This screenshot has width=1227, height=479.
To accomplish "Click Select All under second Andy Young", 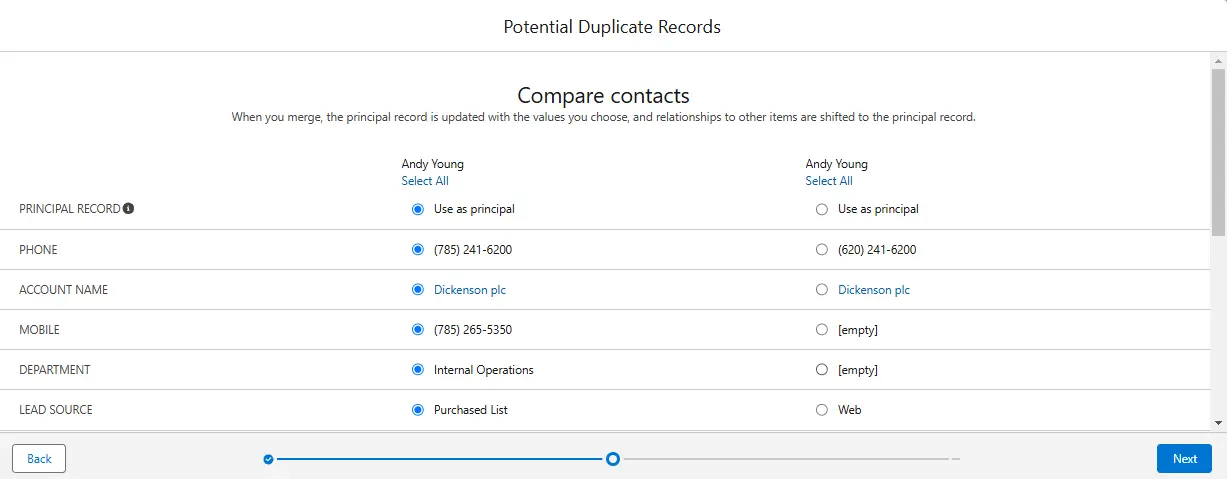I will pyautogui.click(x=829, y=181).
